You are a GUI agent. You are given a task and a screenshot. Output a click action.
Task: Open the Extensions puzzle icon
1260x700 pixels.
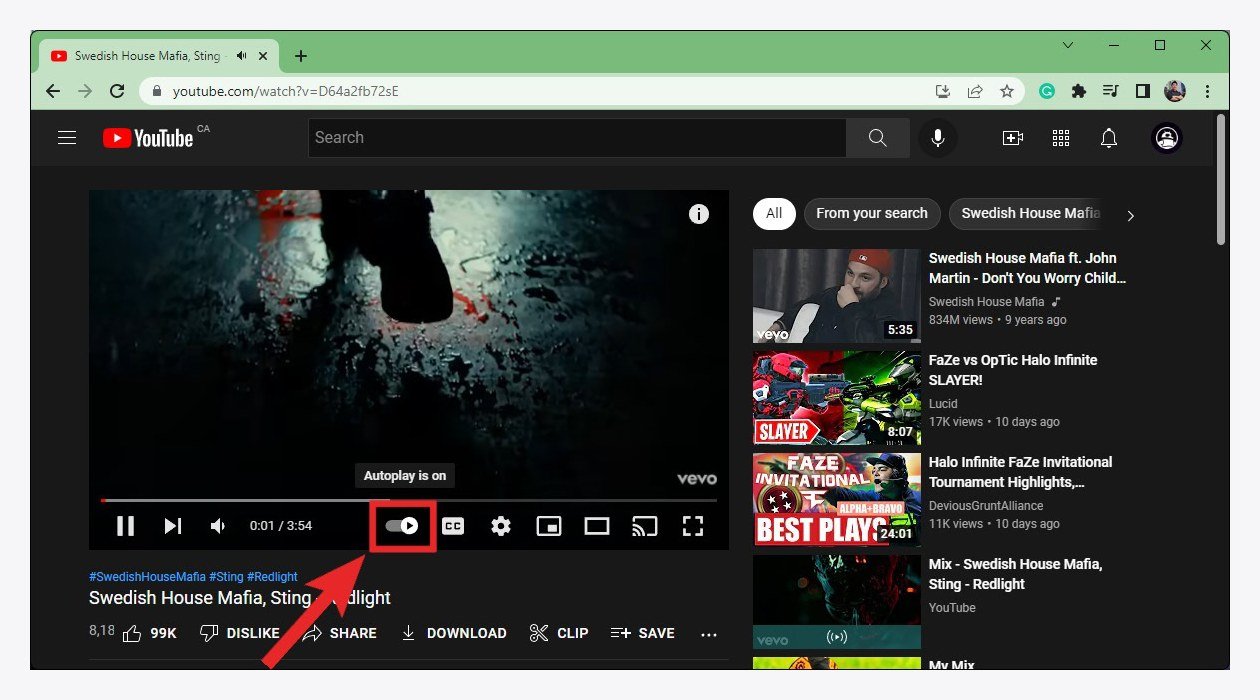[x=1079, y=91]
